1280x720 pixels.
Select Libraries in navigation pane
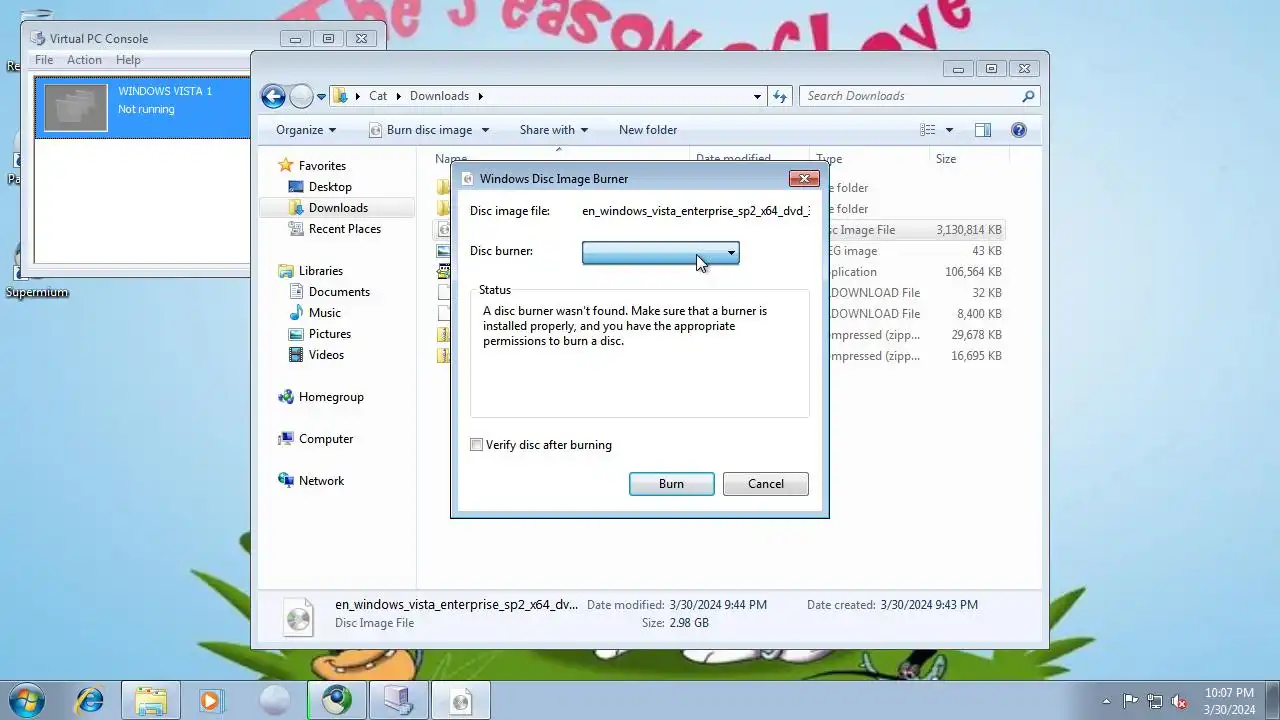(x=320, y=271)
